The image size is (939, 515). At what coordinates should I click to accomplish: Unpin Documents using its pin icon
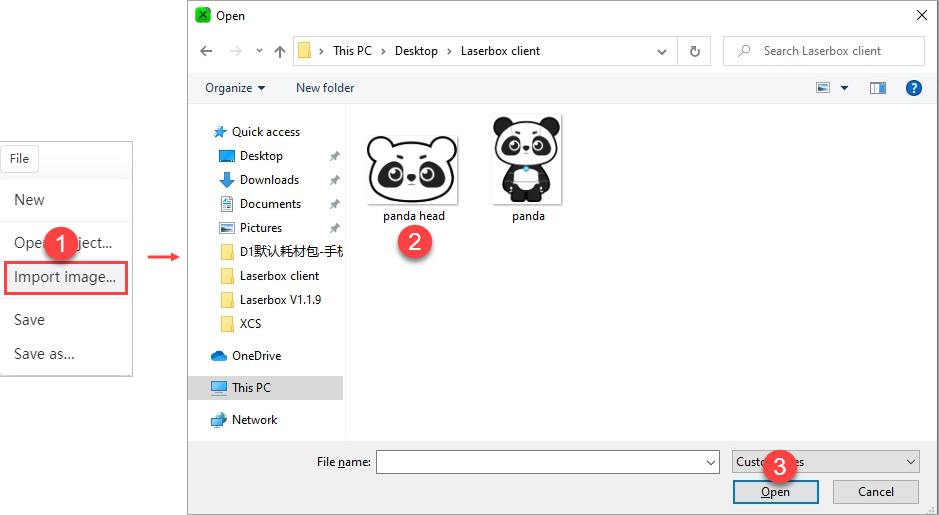pos(335,204)
